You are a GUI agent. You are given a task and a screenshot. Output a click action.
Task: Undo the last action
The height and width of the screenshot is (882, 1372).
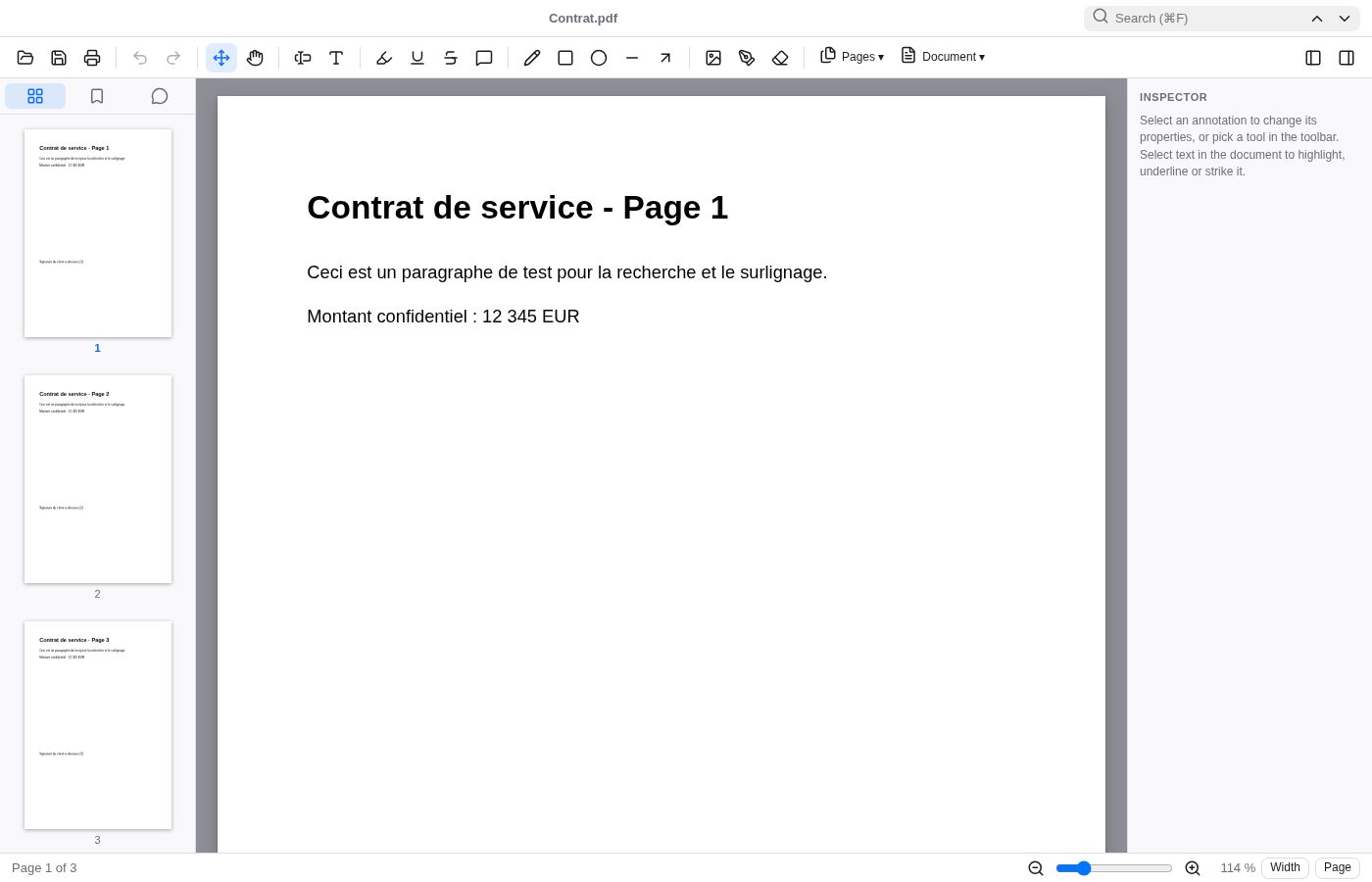140,58
